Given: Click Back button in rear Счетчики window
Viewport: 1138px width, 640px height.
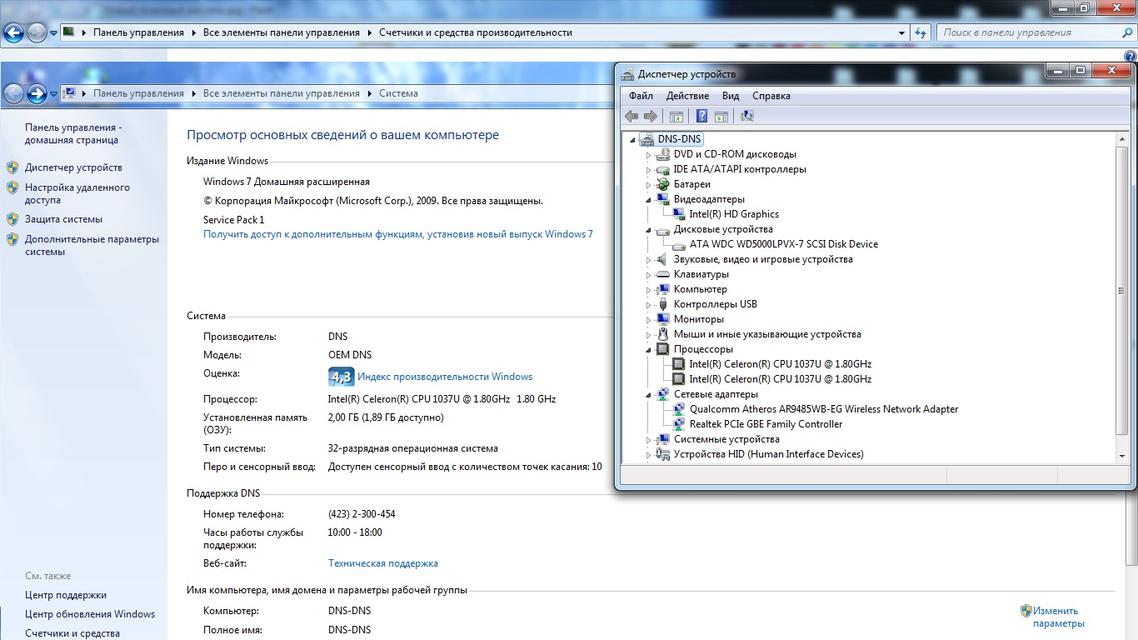Looking at the screenshot, I should point(14,33).
